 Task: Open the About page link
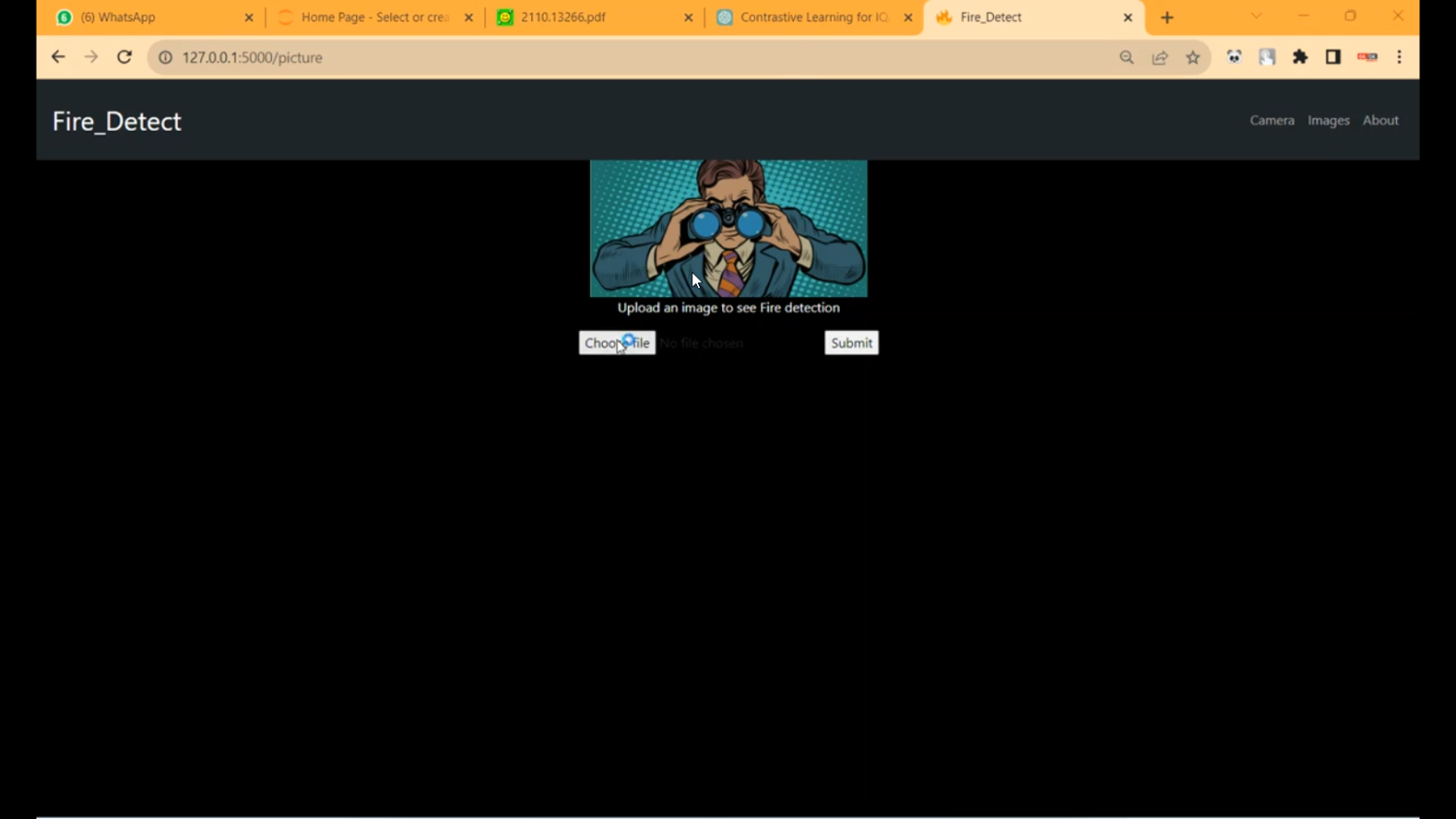tap(1380, 120)
